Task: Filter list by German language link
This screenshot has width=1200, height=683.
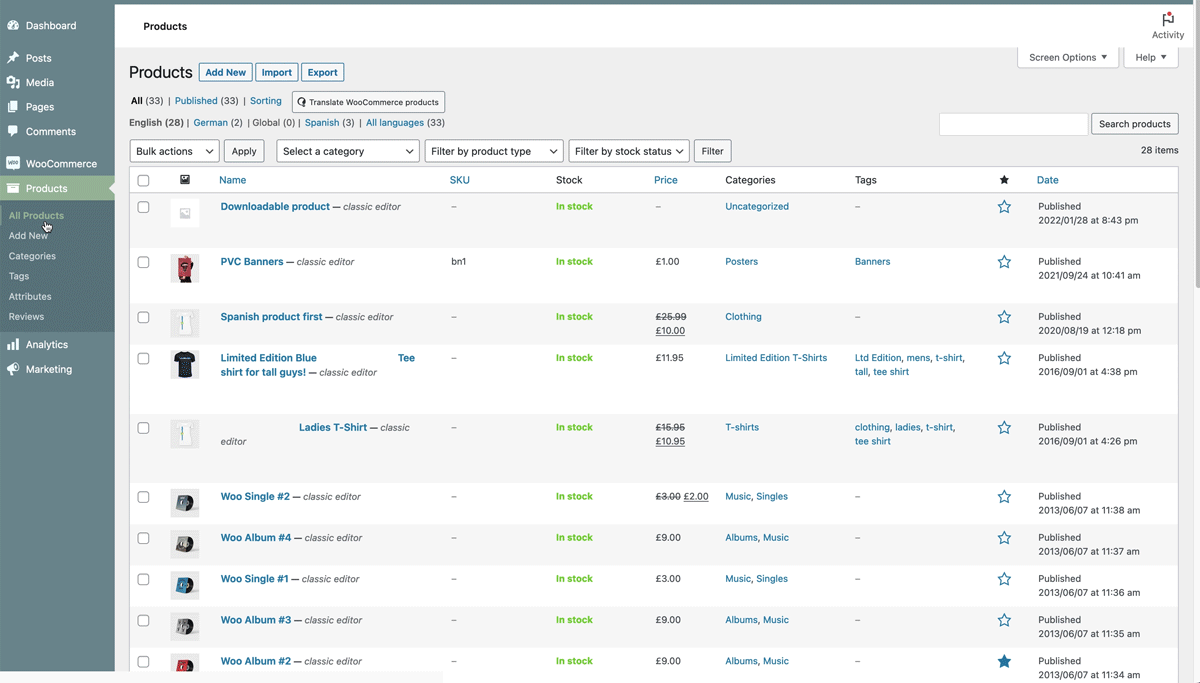Action: 211,123
